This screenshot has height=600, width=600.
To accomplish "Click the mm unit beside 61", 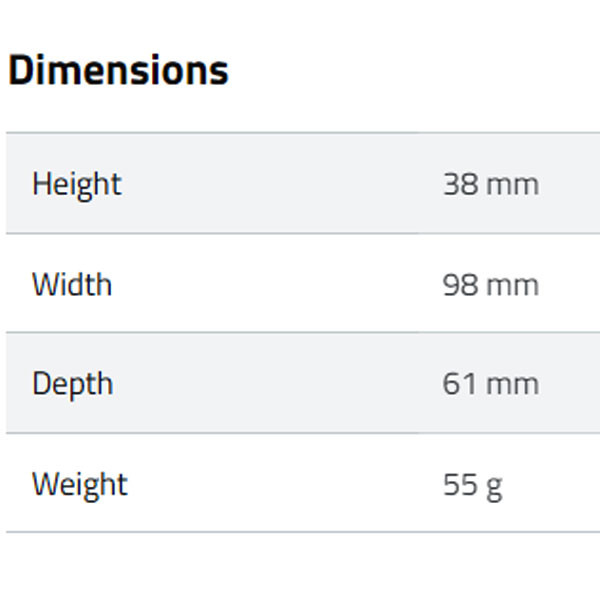I will coord(512,384).
